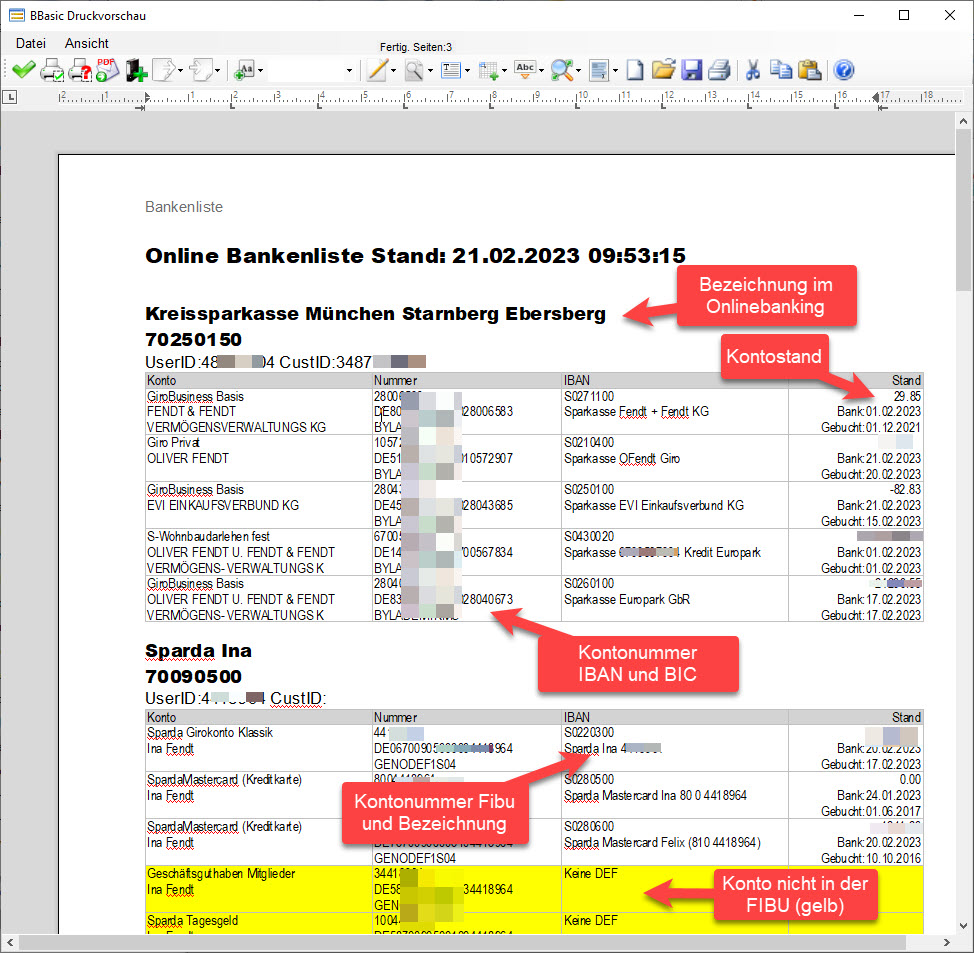Expand the first page-arrow export dropdown arrow

[x=181, y=71]
